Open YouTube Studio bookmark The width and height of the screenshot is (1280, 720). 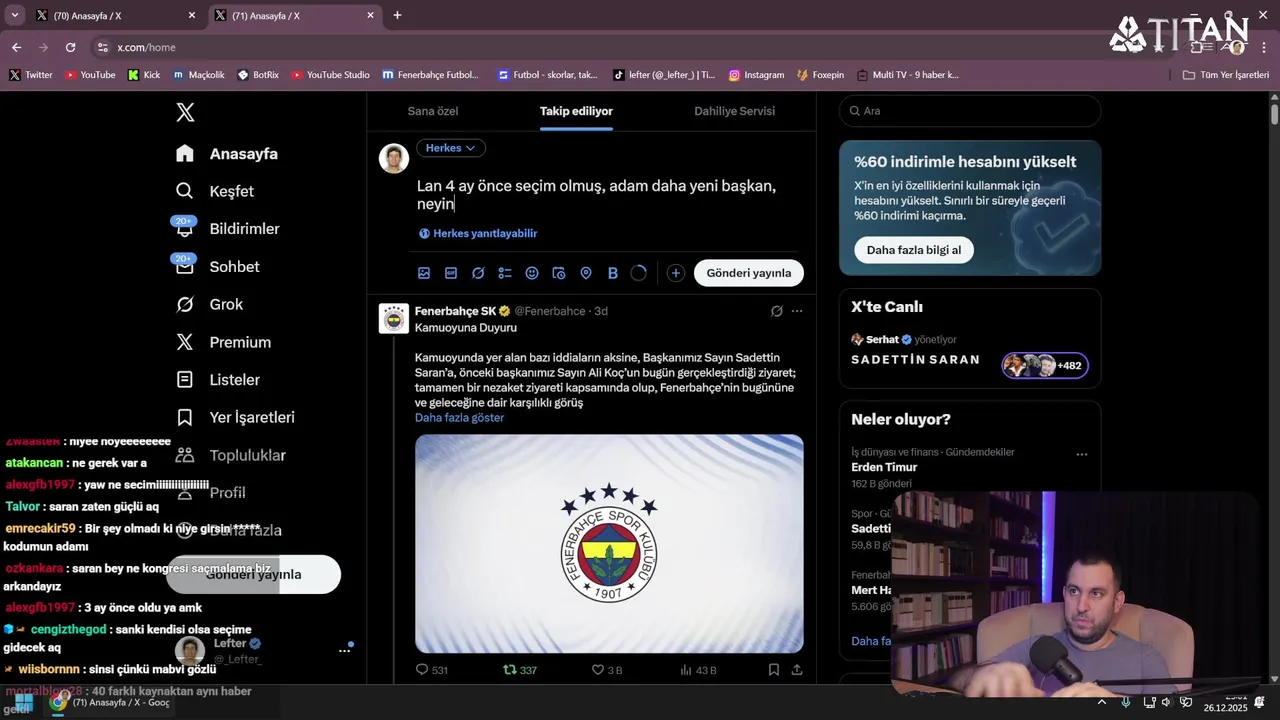[330, 75]
